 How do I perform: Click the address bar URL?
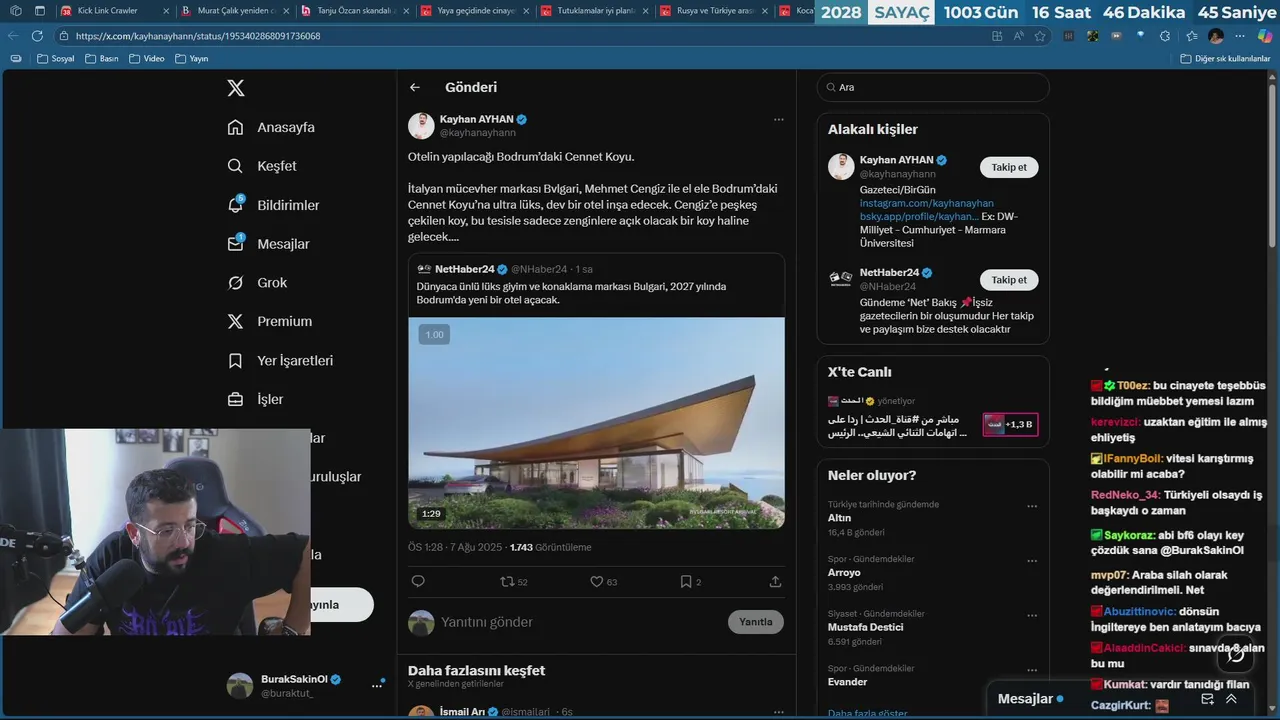(198, 35)
